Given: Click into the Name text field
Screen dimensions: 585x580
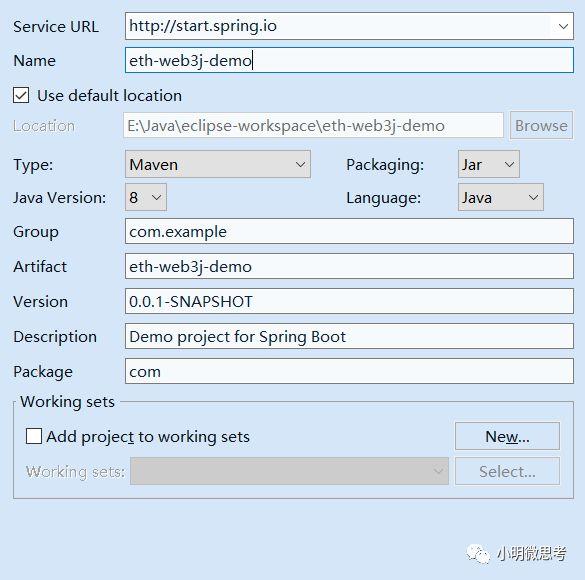Looking at the screenshot, I should 349,60.
